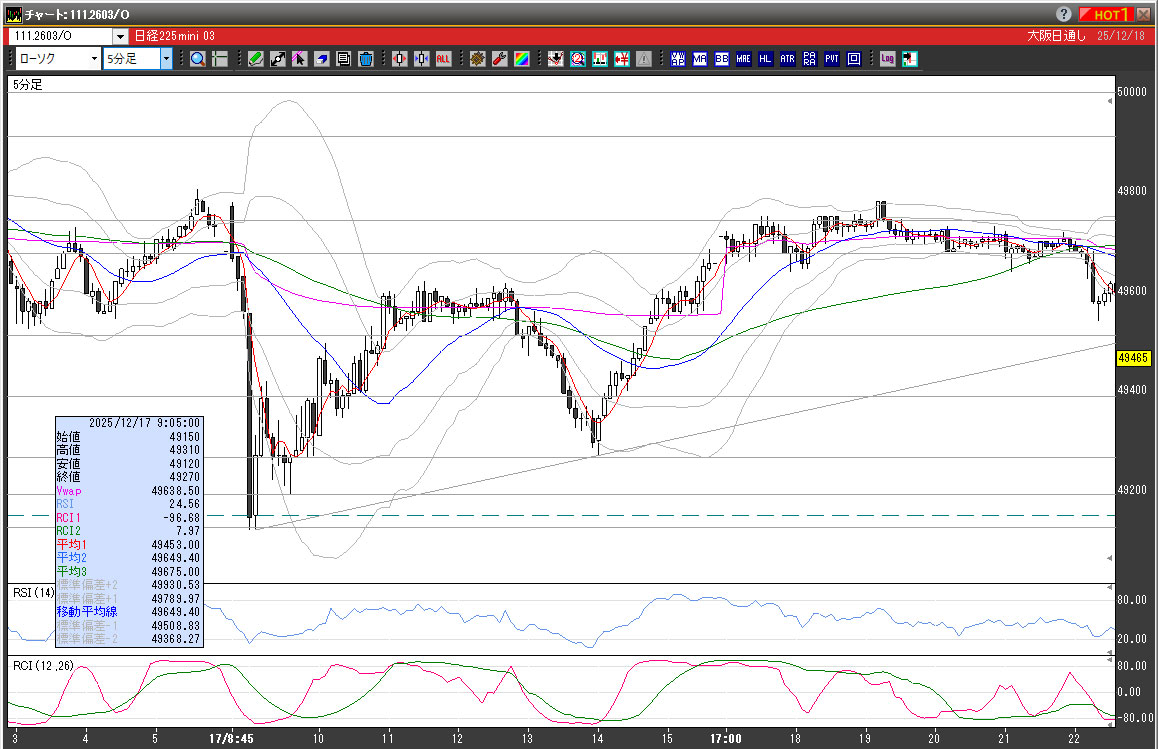Toggle the Log scale button
The width and height of the screenshot is (1158, 749).
click(887, 59)
